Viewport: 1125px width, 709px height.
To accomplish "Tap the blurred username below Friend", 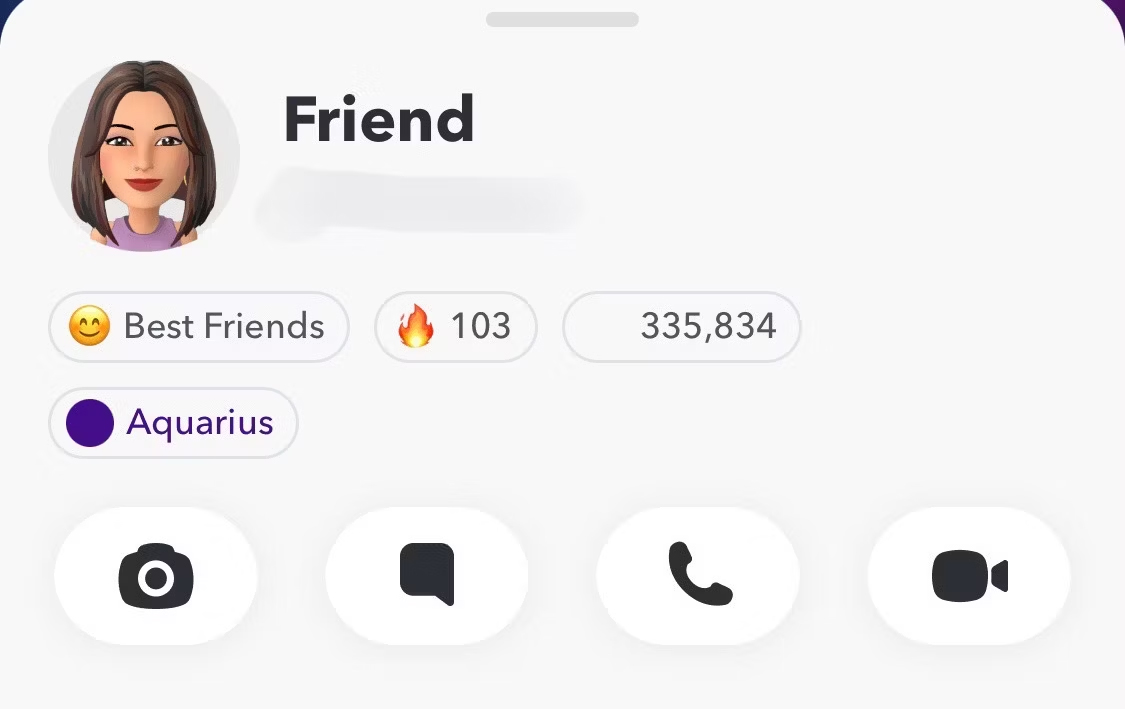I will [x=420, y=201].
